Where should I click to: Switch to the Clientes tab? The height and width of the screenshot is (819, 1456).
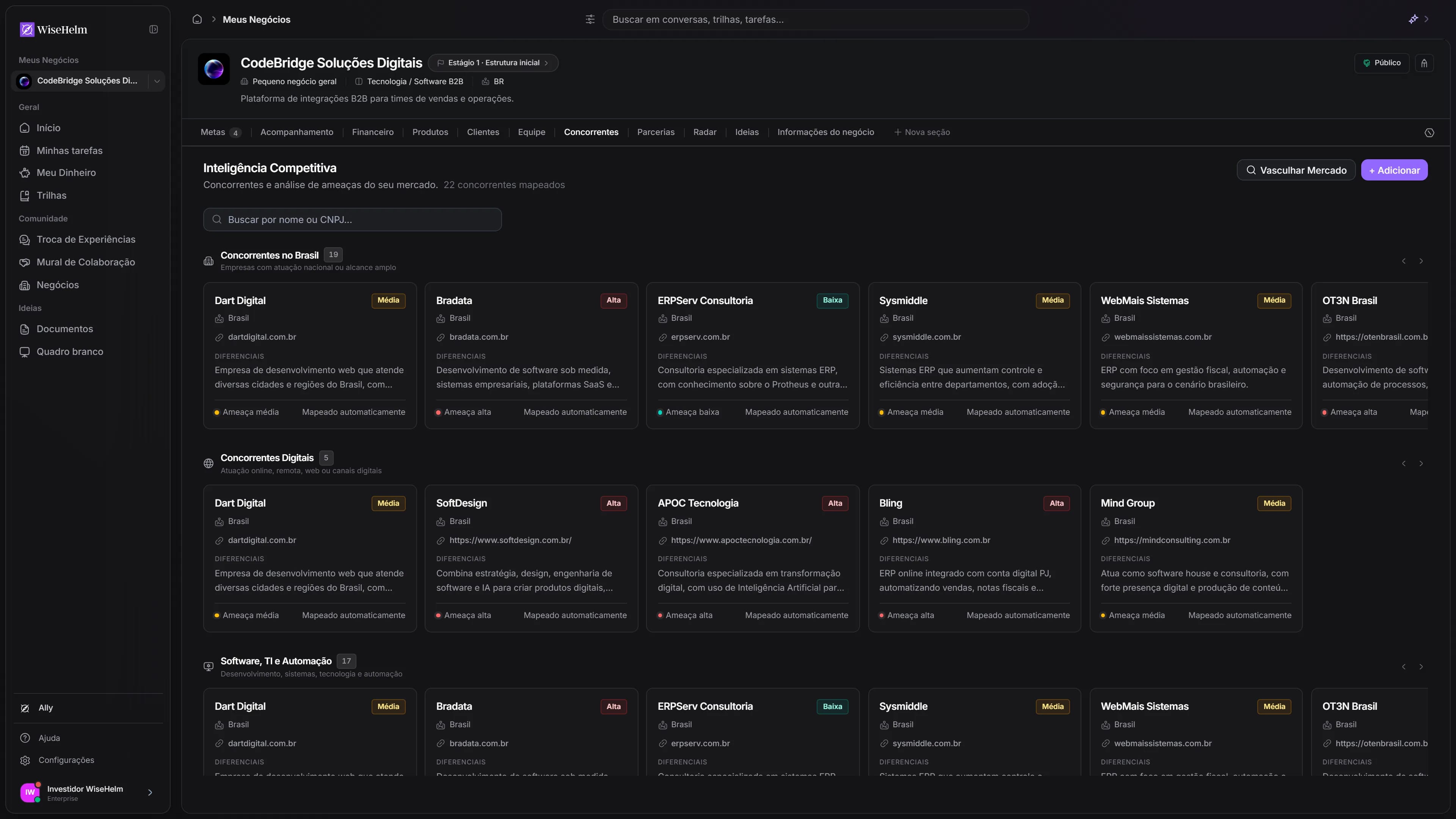pyautogui.click(x=483, y=132)
